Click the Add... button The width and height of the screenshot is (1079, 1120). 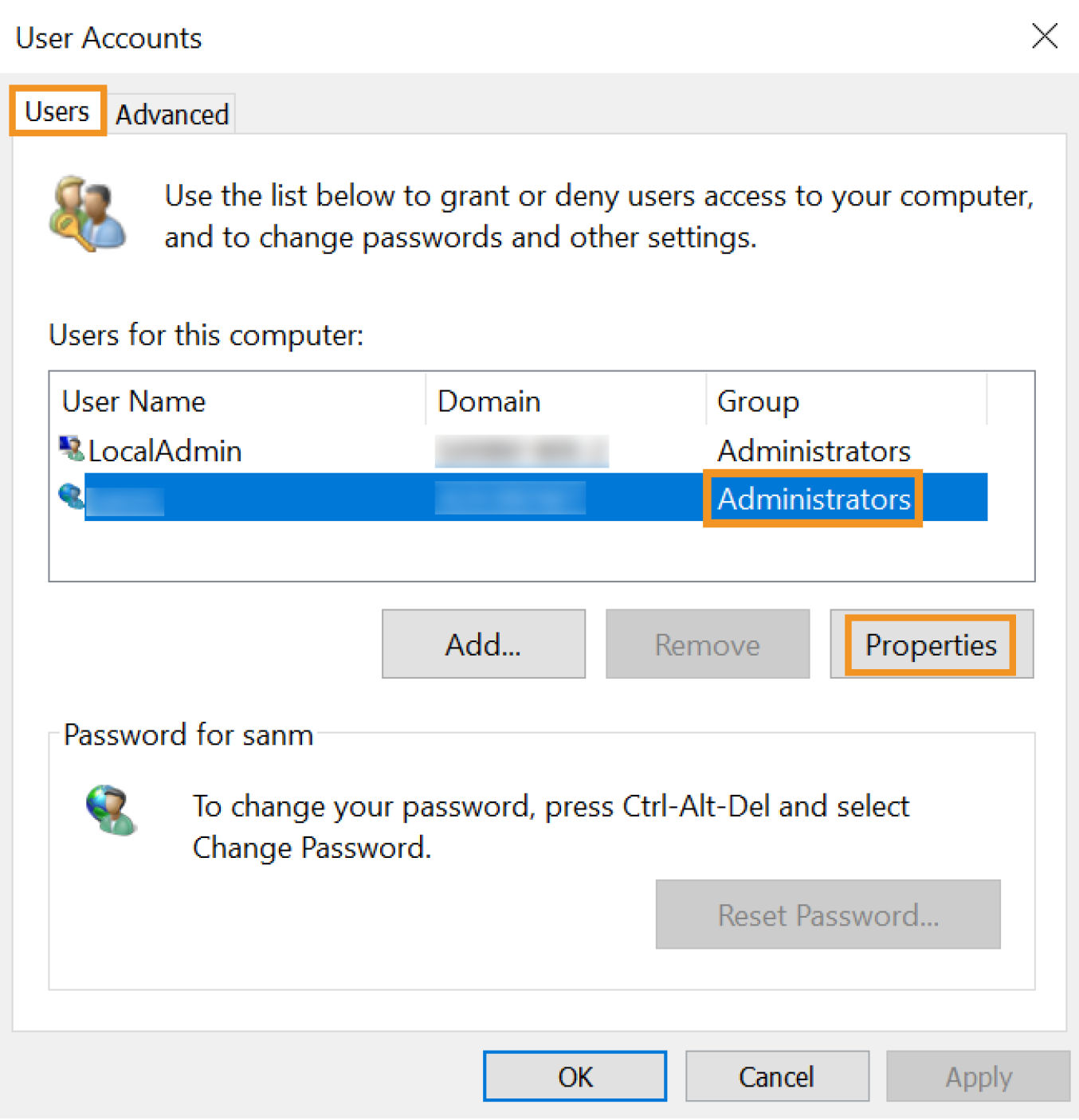coord(483,644)
